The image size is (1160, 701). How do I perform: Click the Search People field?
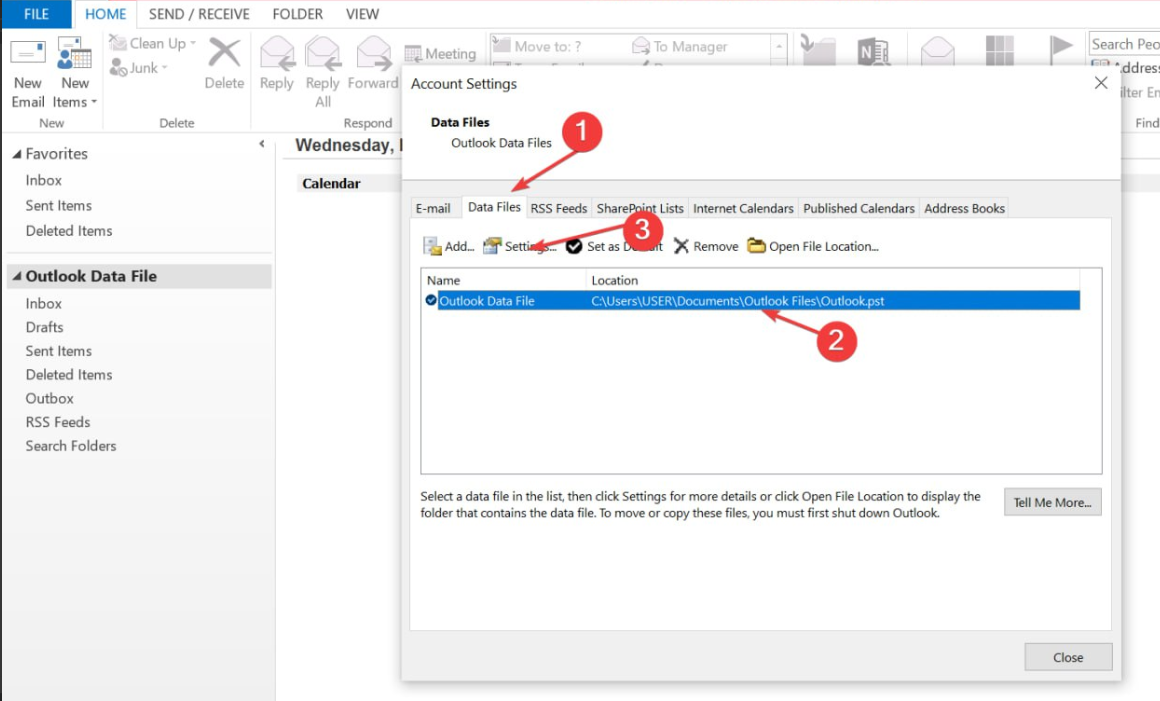tap(1124, 44)
